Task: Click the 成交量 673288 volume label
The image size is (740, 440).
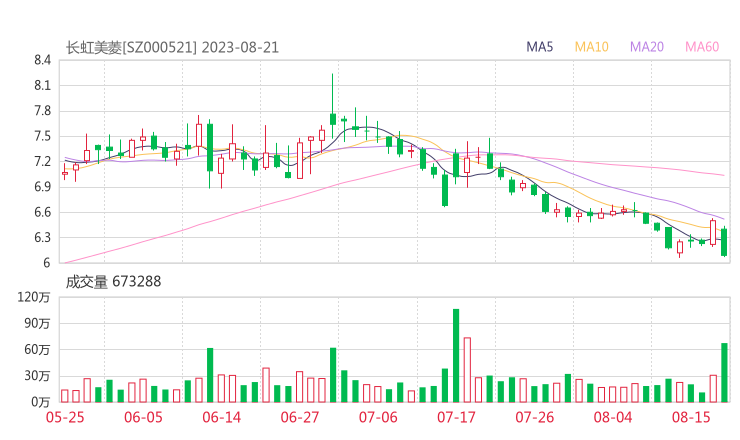Action: (113, 282)
